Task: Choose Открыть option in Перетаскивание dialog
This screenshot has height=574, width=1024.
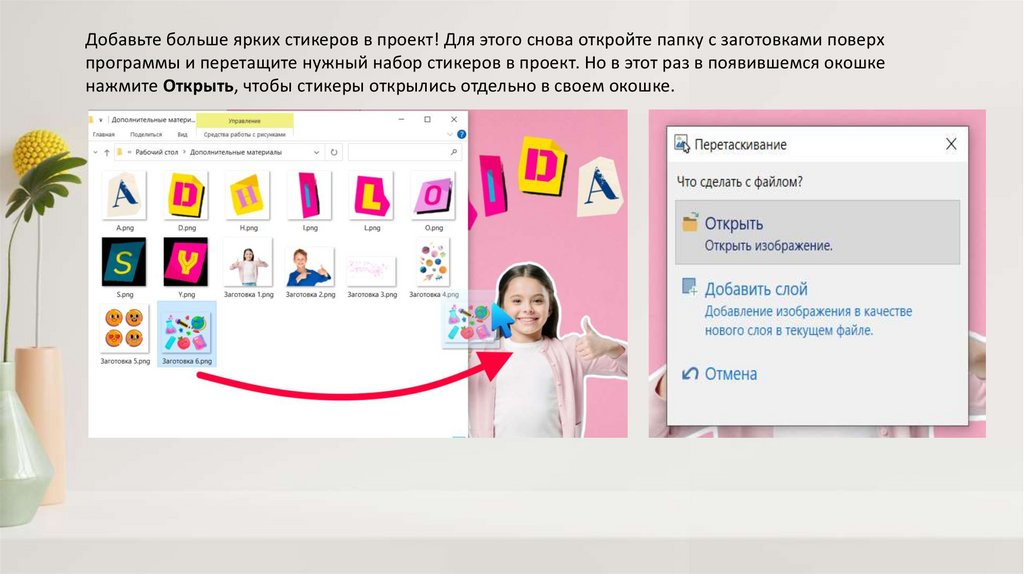Action: pos(817,232)
